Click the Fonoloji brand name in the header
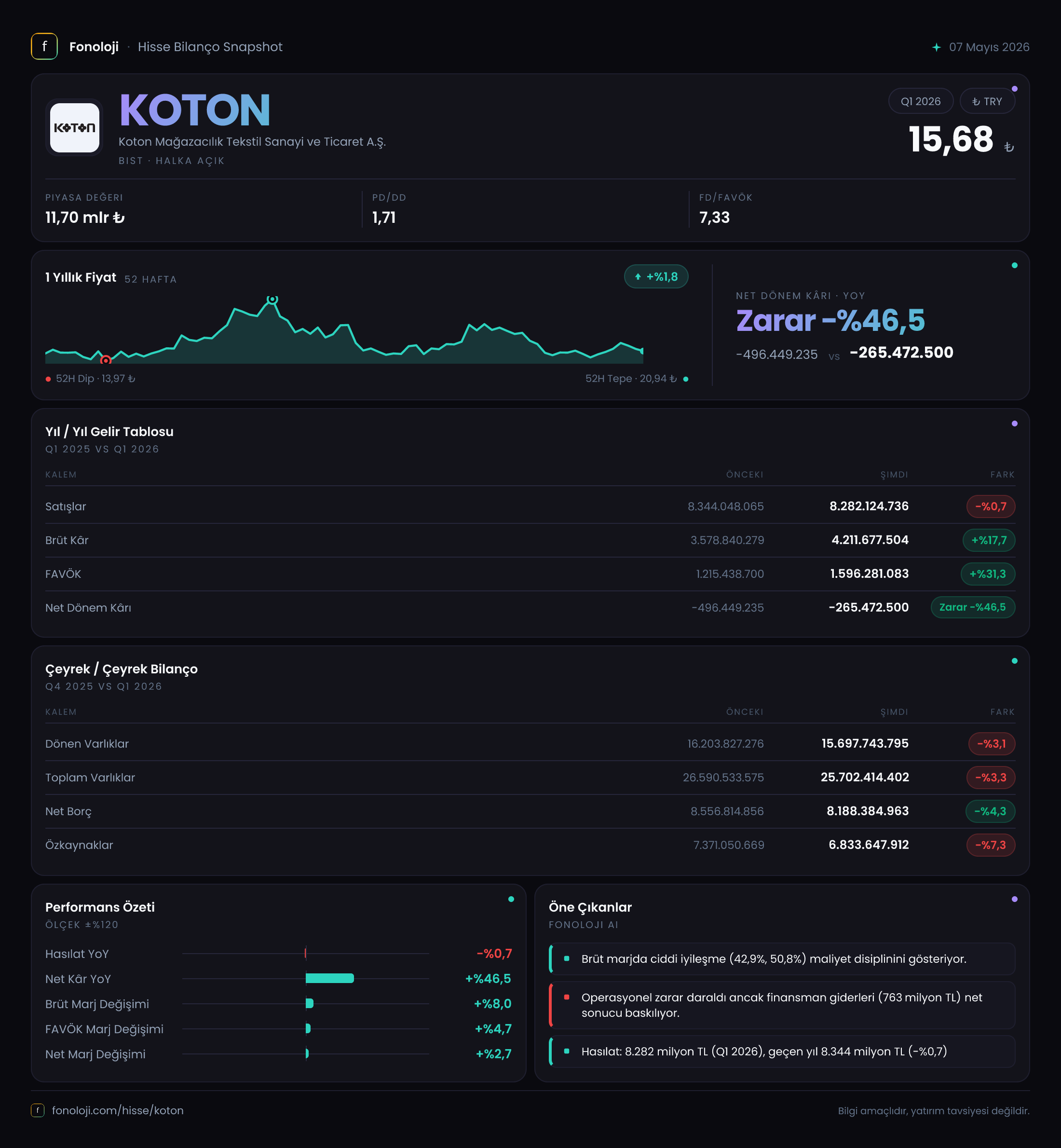Screen dimensions: 1061x1148 pos(94,47)
